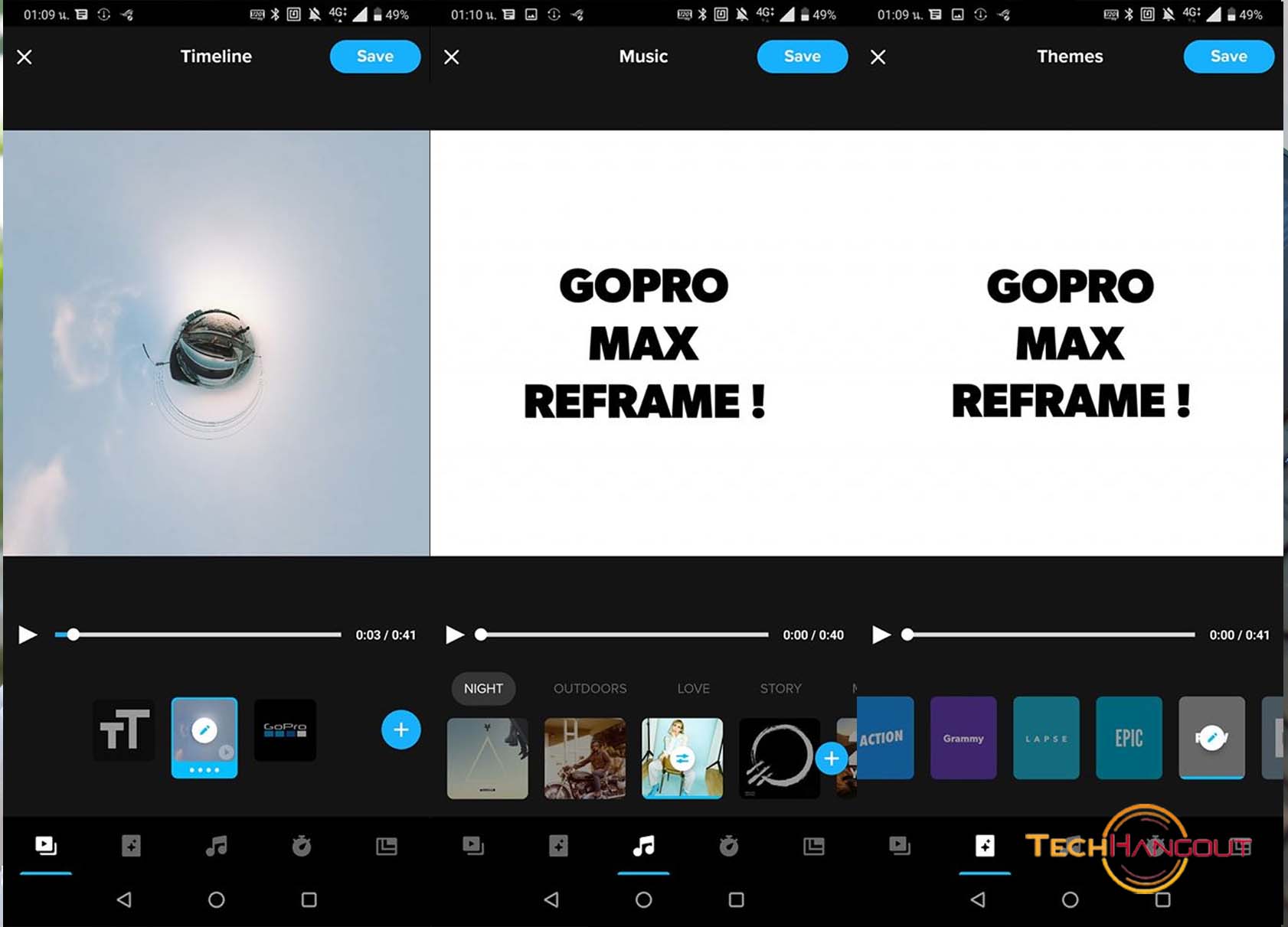Open Format layout tab on Music screen

coord(814,846)
